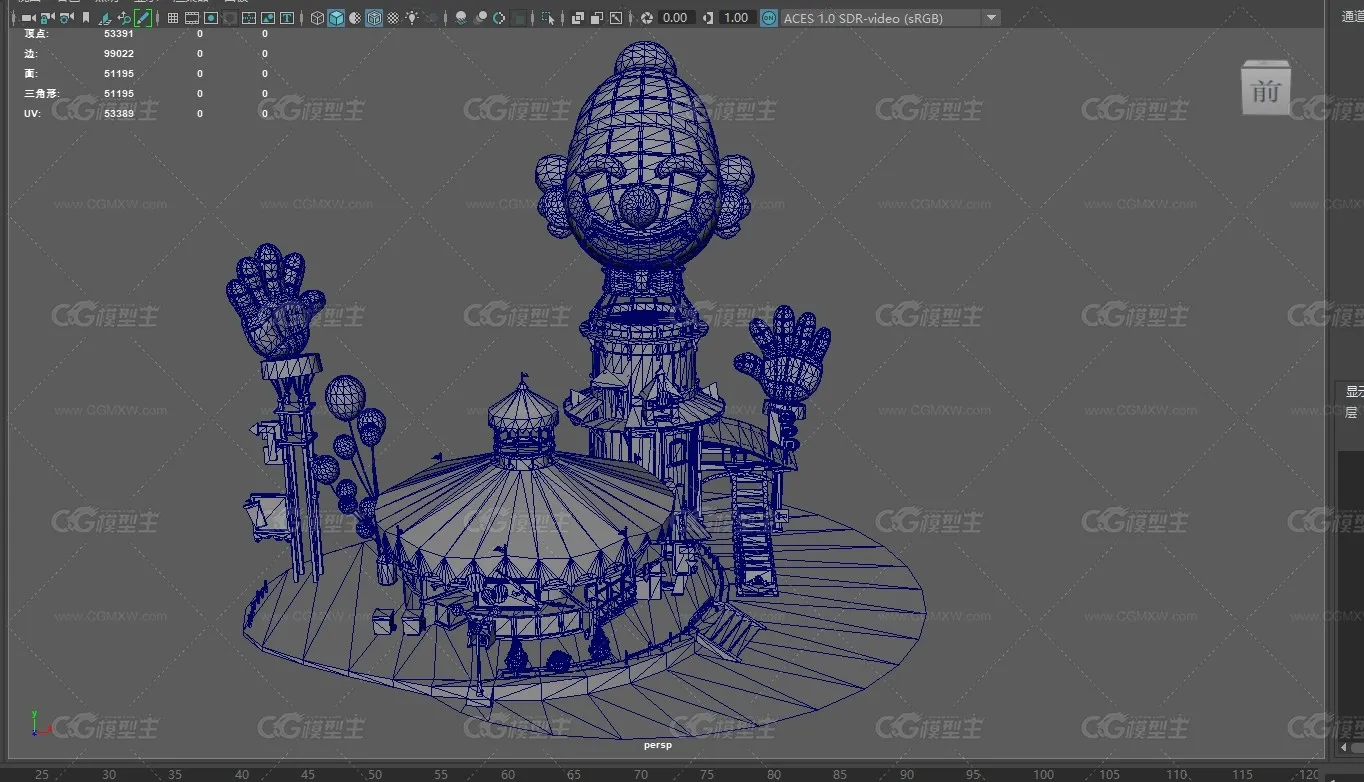The height and width of the screenshot is (782, 1364).
Task: Click the Select Camera icon
Action: [x=28, y=18]
